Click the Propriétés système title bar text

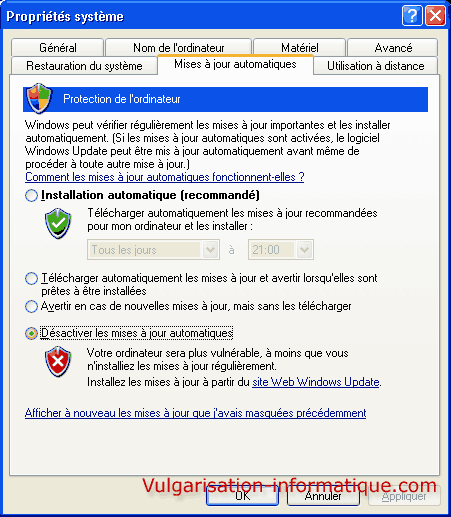(65, 16)
